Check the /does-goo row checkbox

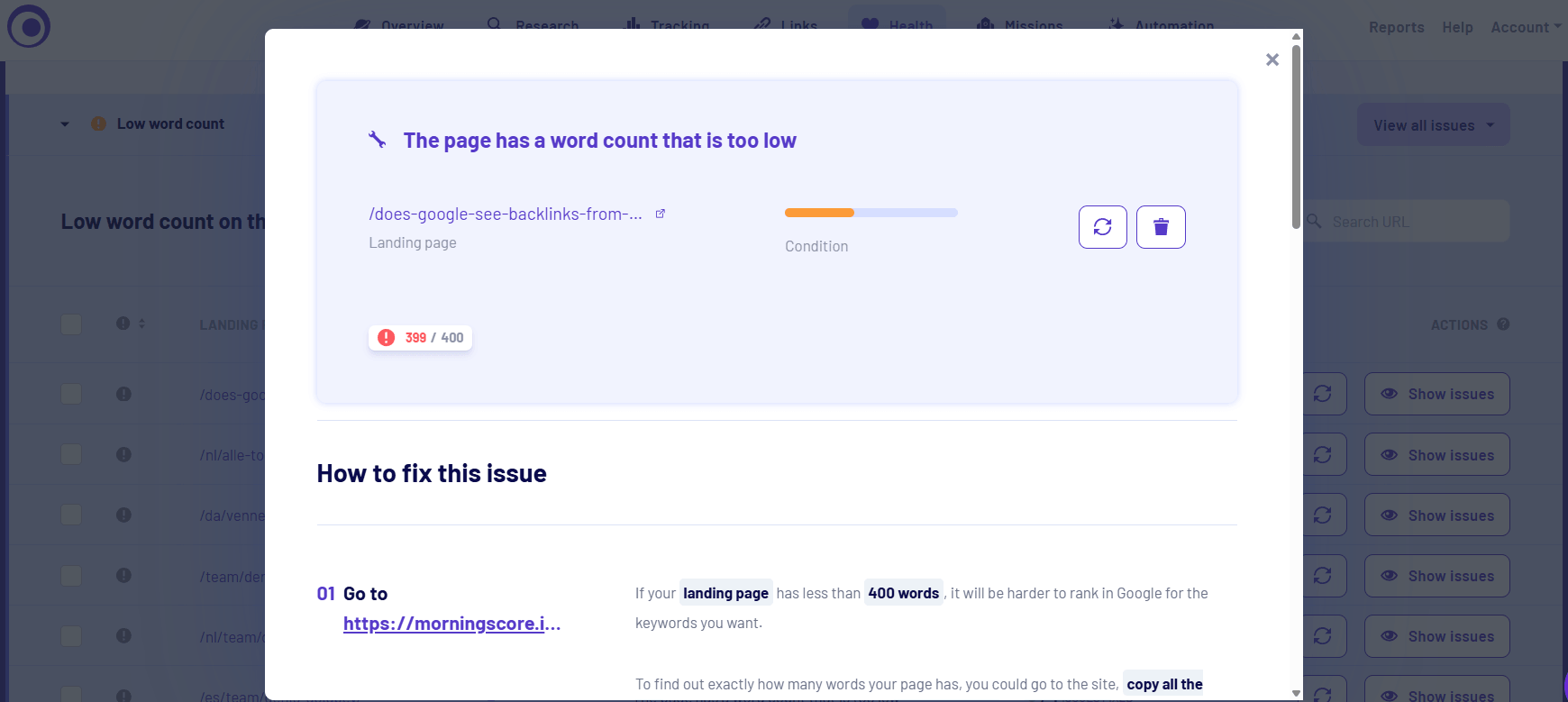coord(71,394)
